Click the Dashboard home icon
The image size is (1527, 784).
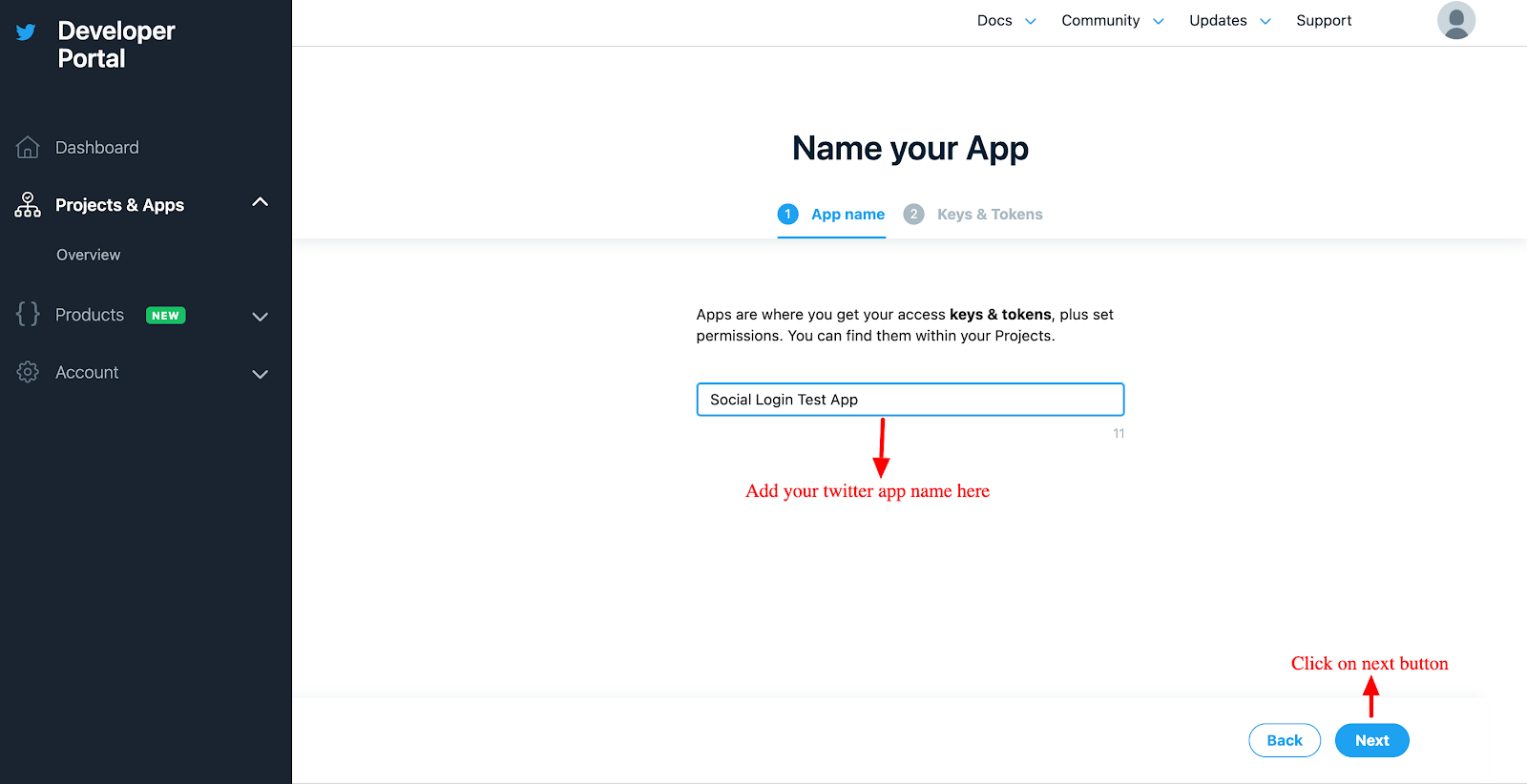click(28, 147)
